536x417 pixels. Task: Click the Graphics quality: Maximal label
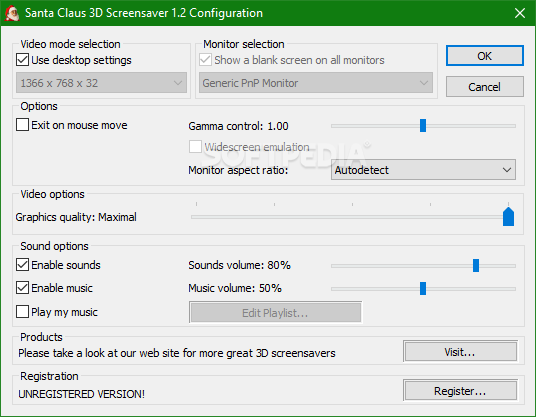click(x=76, y=217)
